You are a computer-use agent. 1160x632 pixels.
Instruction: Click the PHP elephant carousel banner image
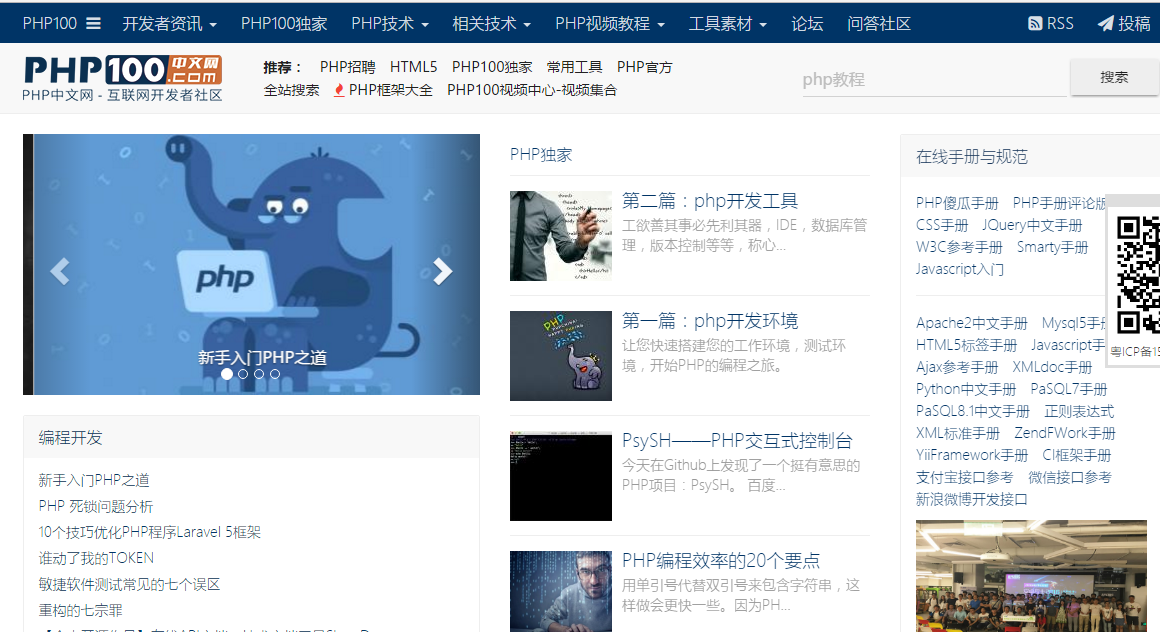(x=252, y=264)
